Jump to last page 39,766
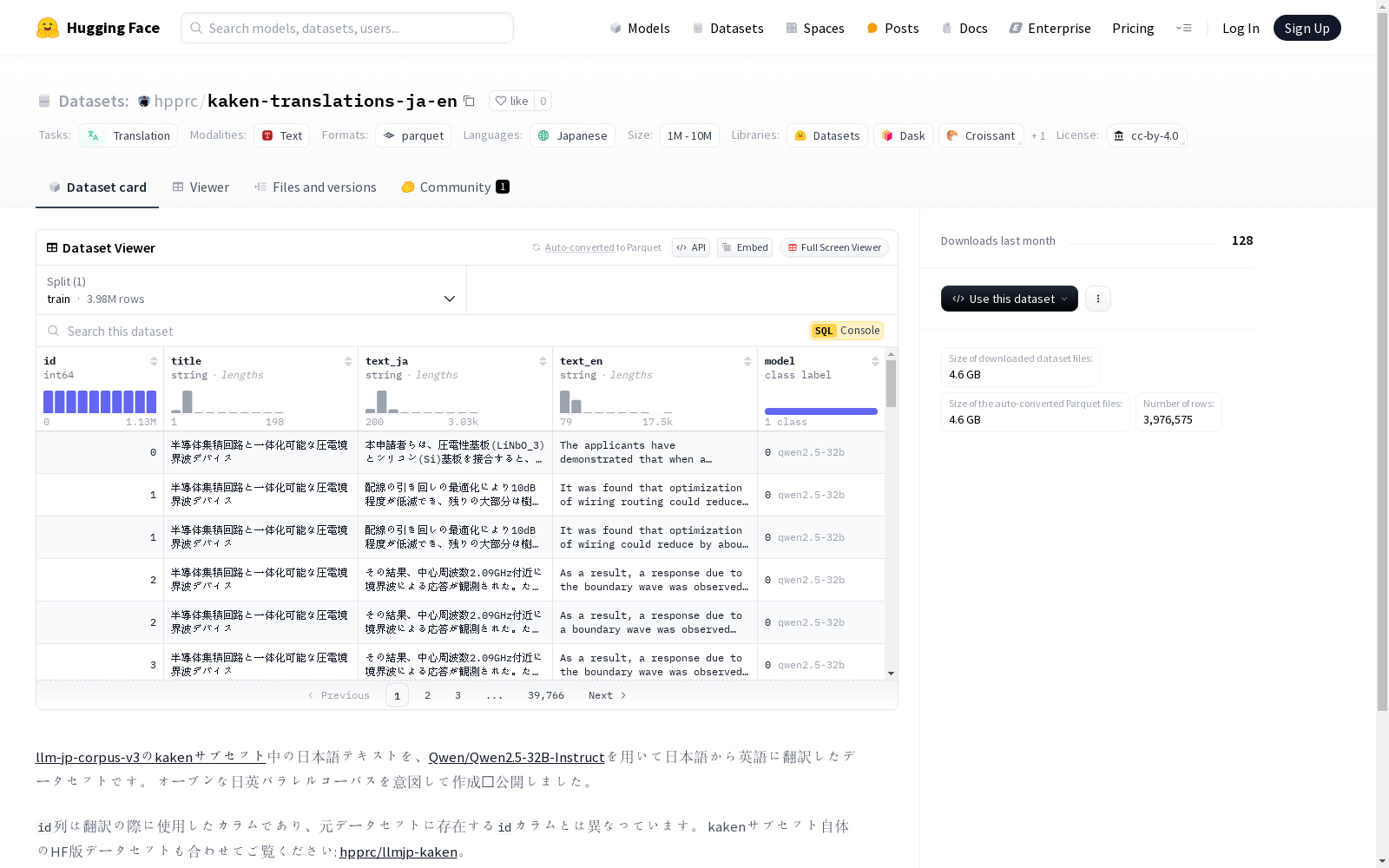1389x868 pixels. (546, 695)
